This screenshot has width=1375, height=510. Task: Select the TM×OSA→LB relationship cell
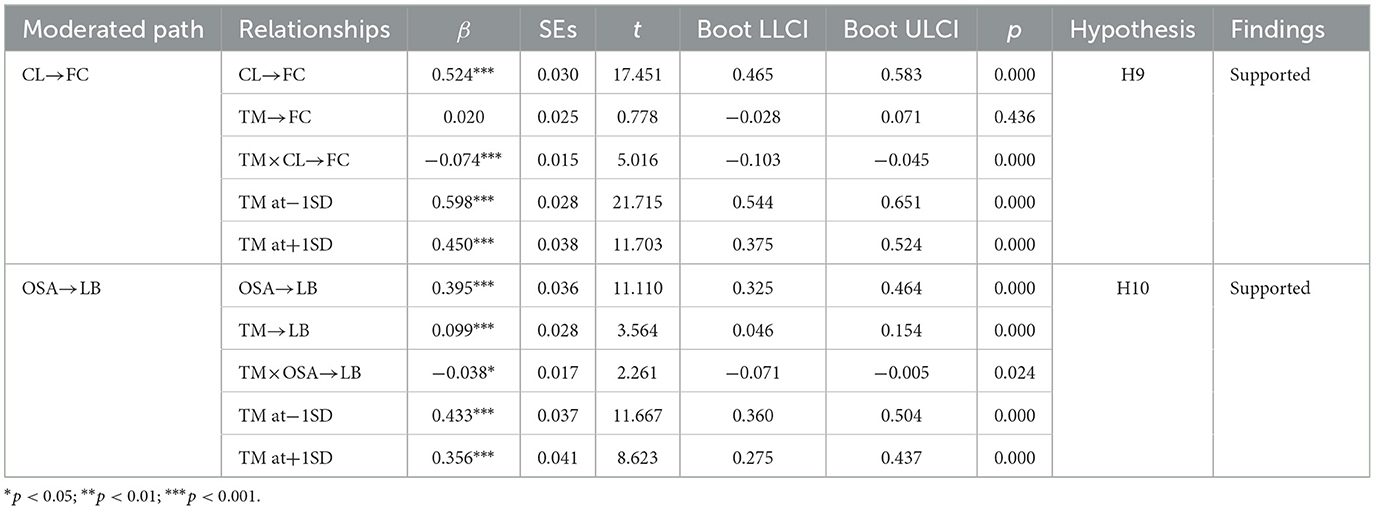coord(300,373)
